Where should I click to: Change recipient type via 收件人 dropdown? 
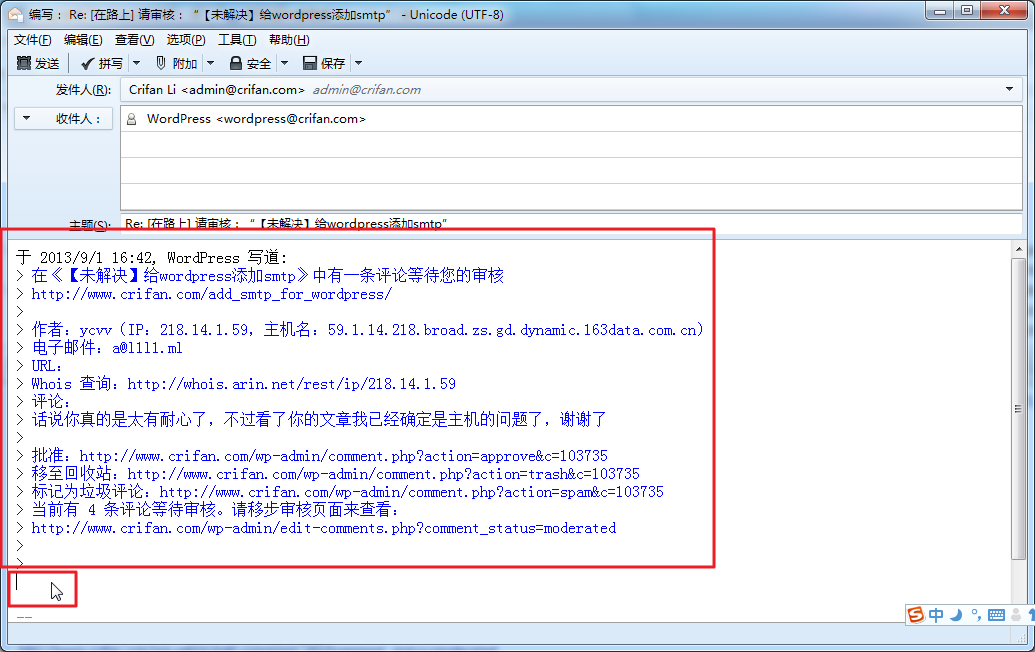[63, 119]
